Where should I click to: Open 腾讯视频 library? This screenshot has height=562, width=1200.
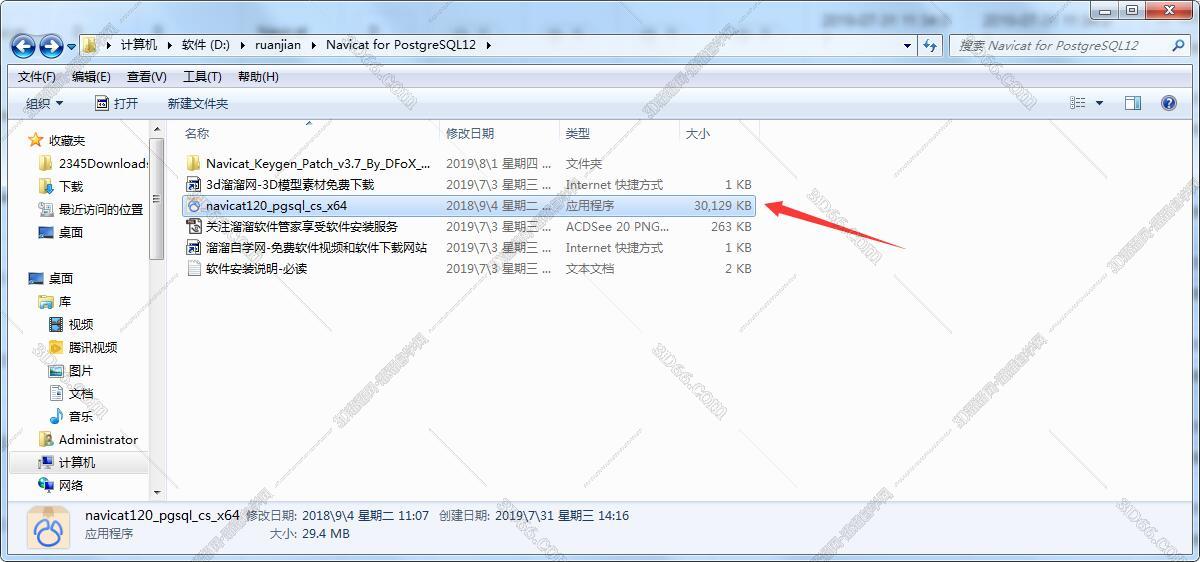93,347
